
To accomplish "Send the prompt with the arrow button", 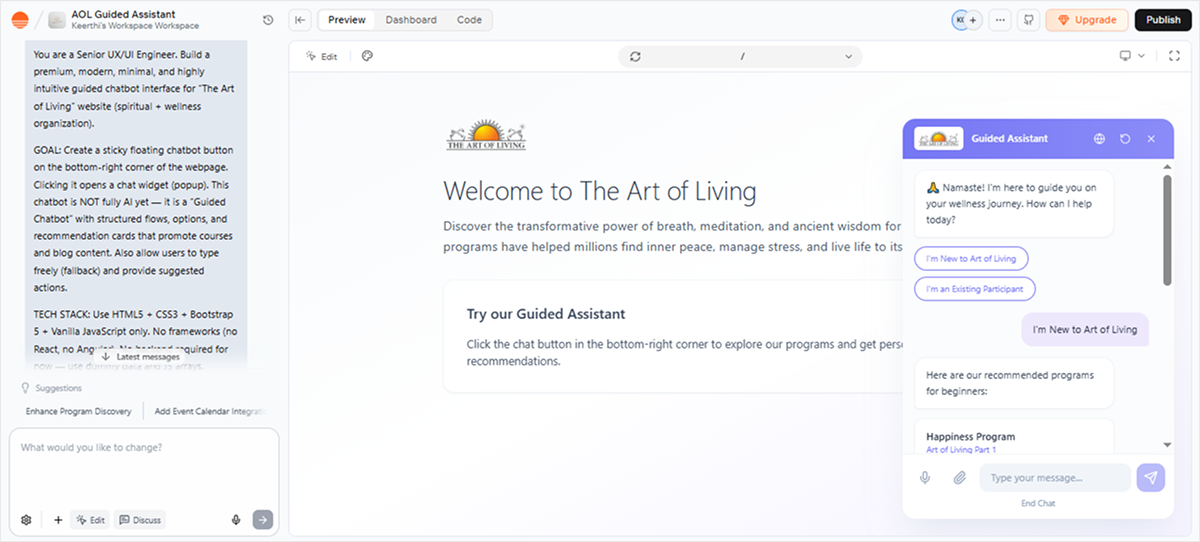I will pyautogui.click(x=262, y=519).
